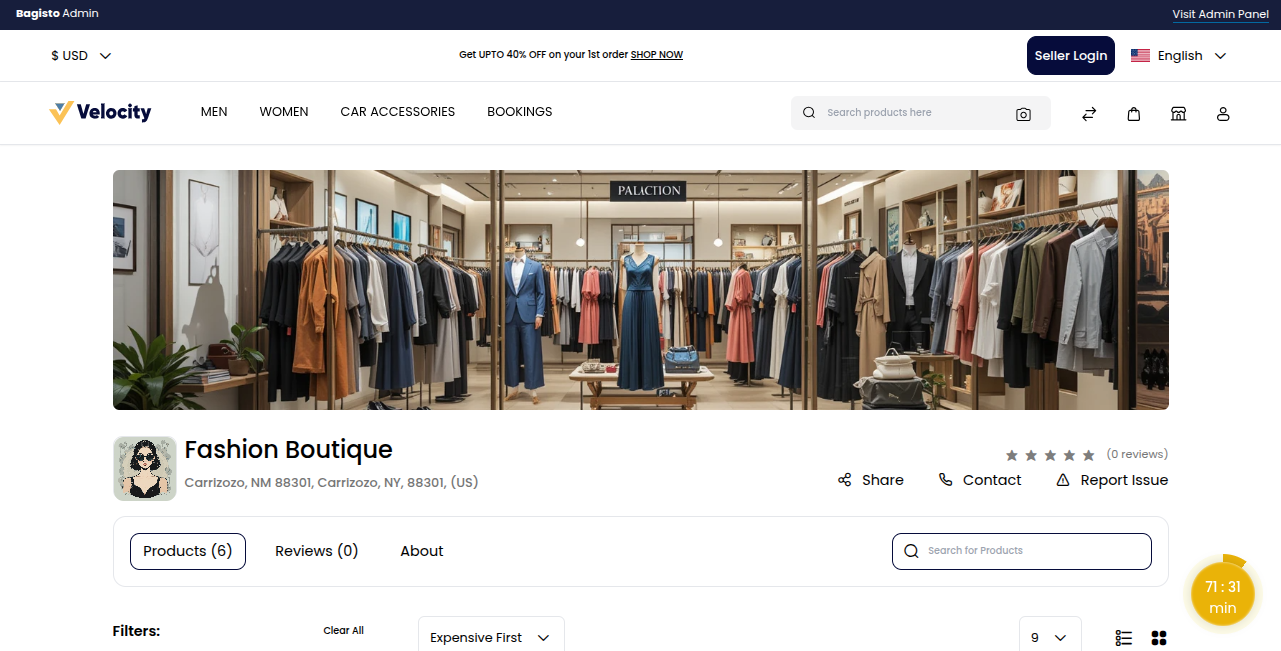
Task: Open the user account profile icon
Action: point(1223,113)
